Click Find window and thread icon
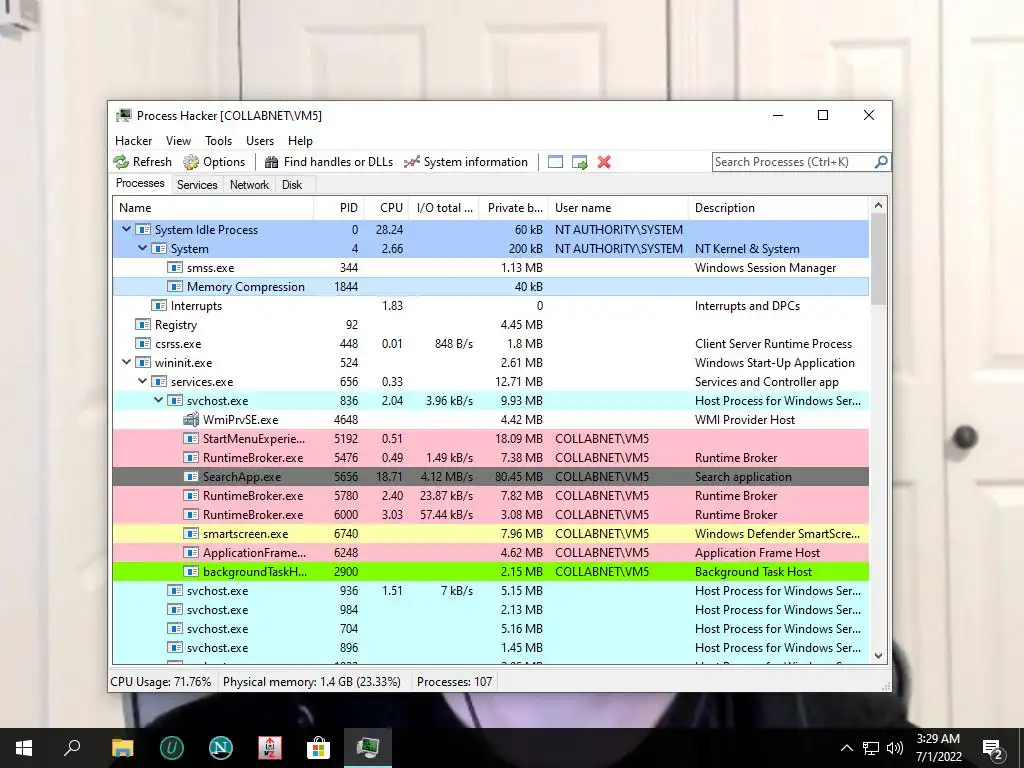The width and height of the screenshot is (1024, 768). pyautogui.click(x=579, y=162)
